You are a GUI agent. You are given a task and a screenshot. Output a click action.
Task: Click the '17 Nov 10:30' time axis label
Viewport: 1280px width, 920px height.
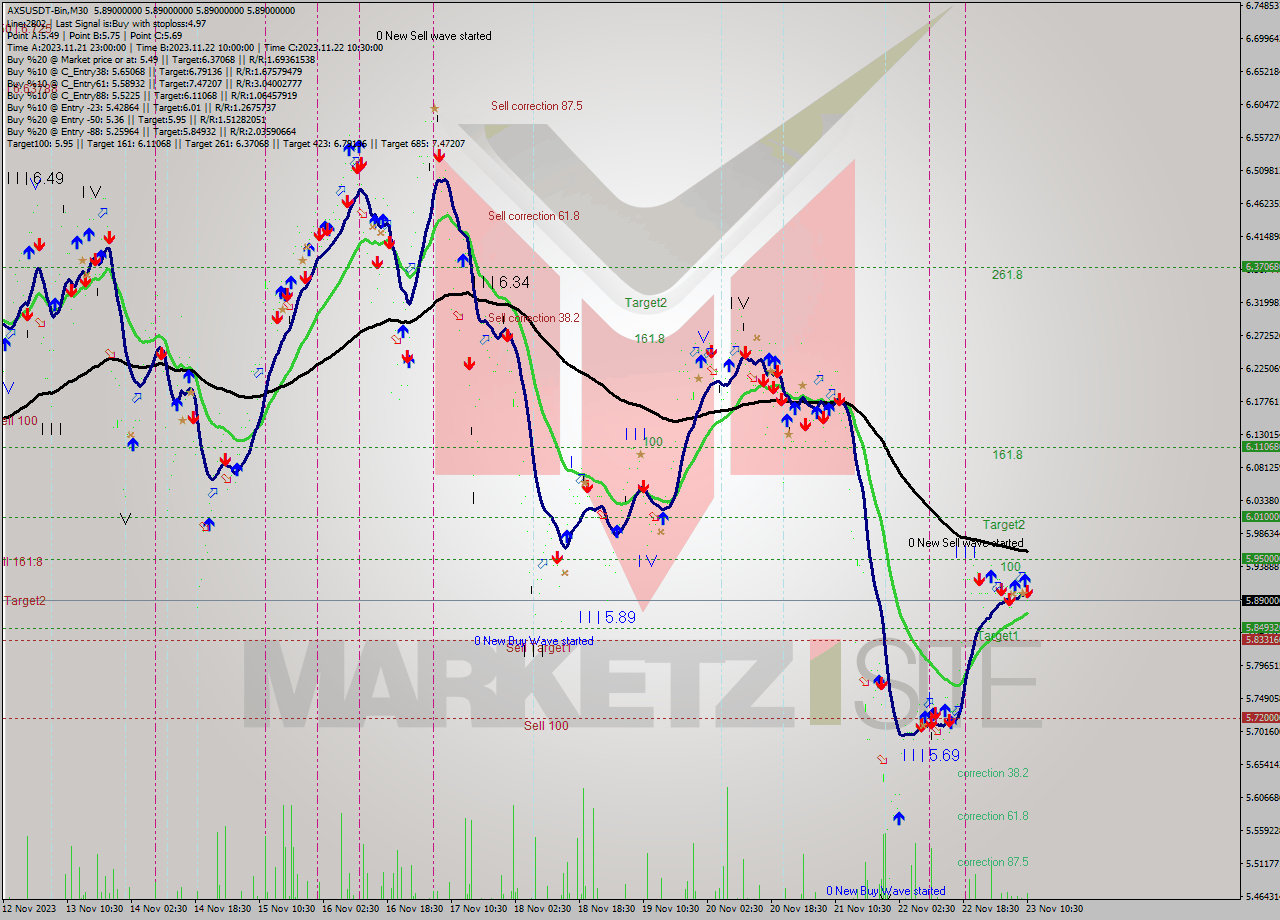[x=479, y=909]
